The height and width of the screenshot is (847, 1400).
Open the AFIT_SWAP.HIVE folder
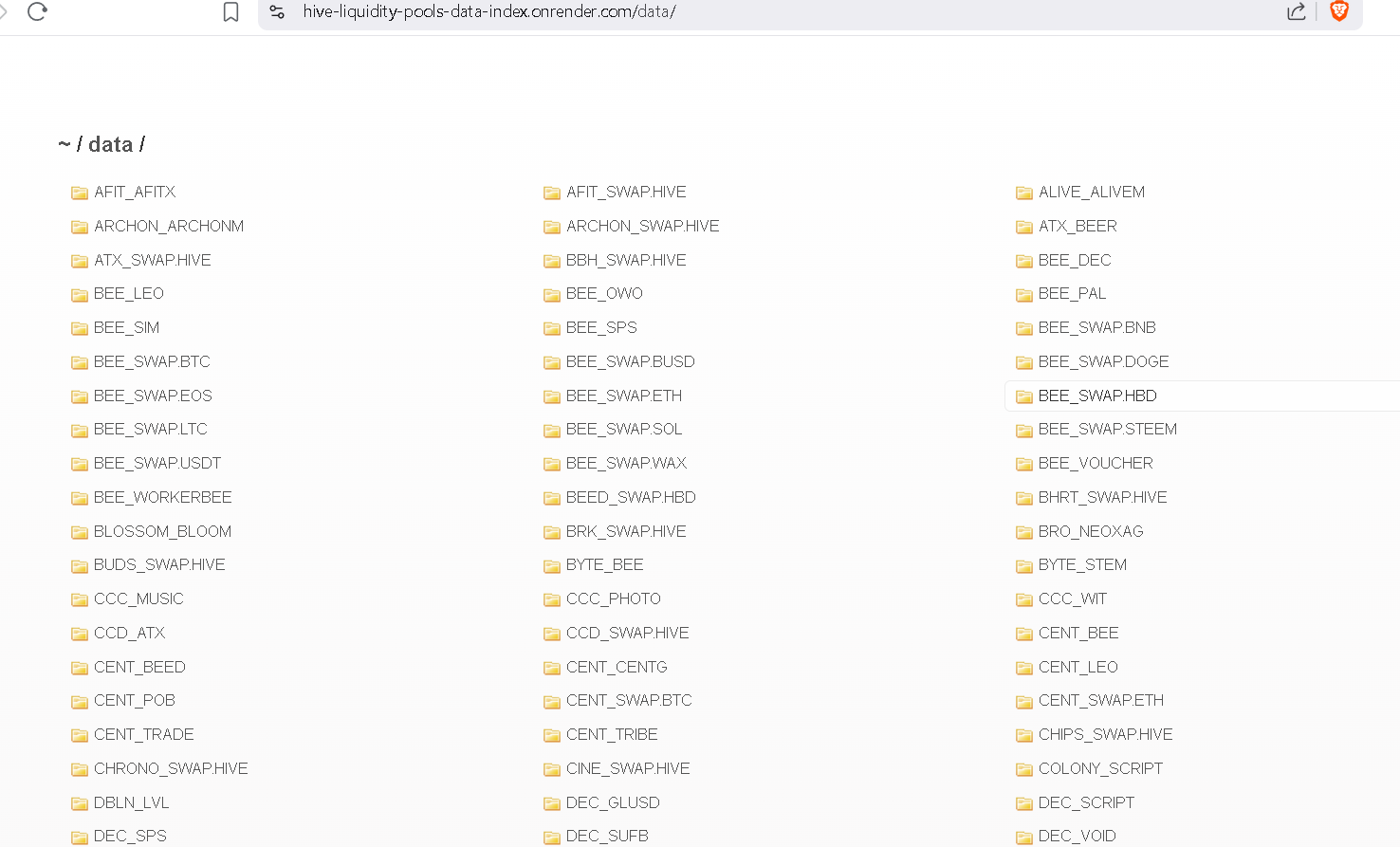click(x=626, y=192)
